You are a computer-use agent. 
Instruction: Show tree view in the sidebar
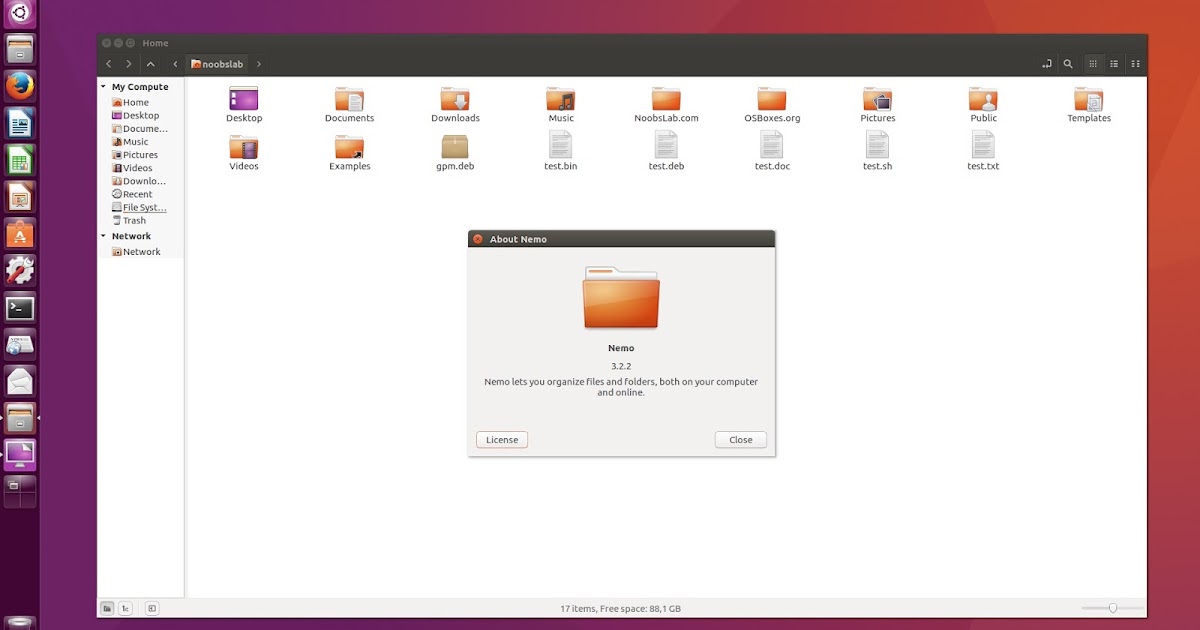pyautogui.click(x=125, y=608)
